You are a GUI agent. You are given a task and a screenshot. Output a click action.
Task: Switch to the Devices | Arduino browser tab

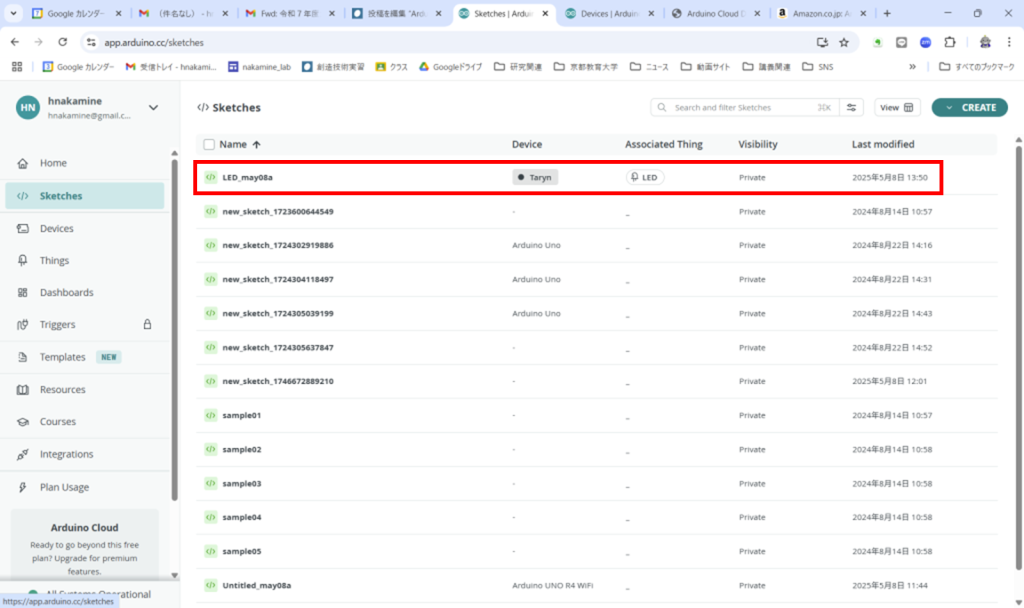click(605, 14)
